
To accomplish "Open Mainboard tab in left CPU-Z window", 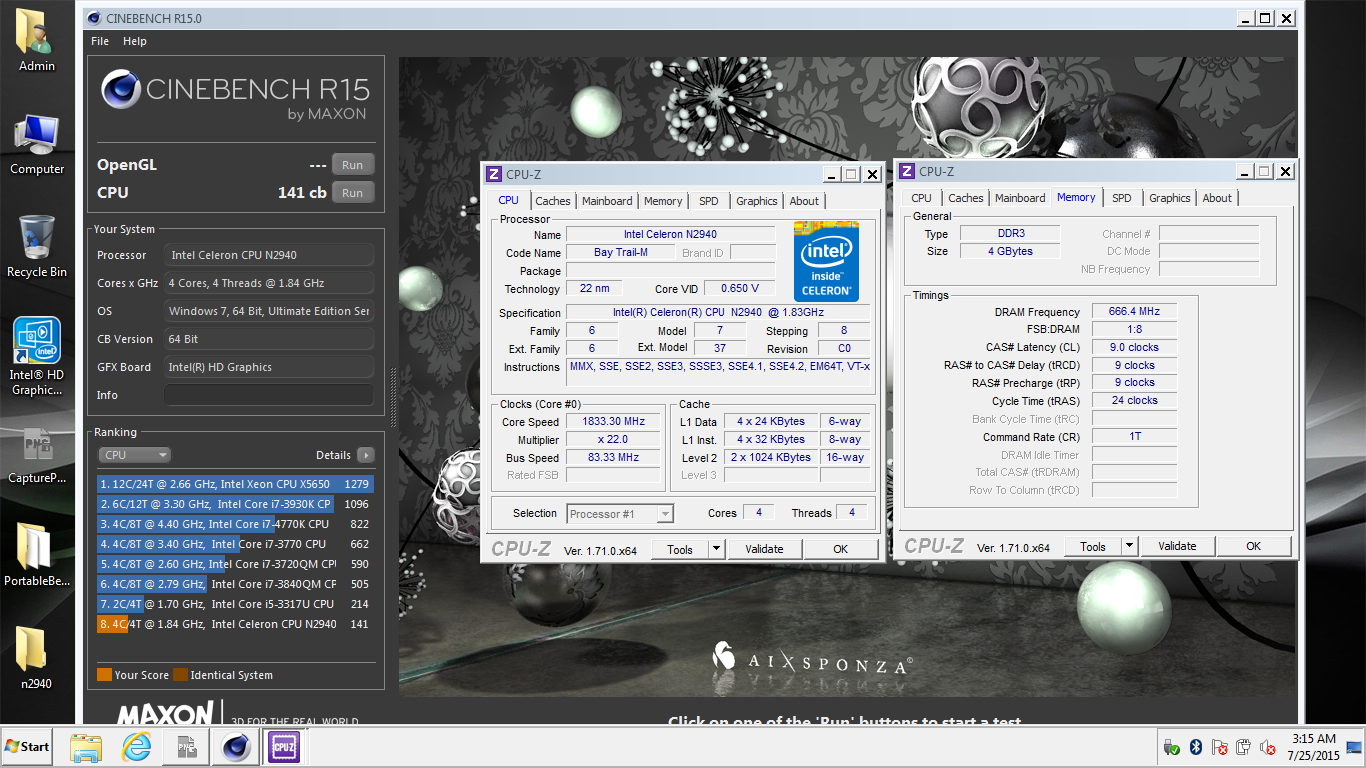I will [607, 201].
